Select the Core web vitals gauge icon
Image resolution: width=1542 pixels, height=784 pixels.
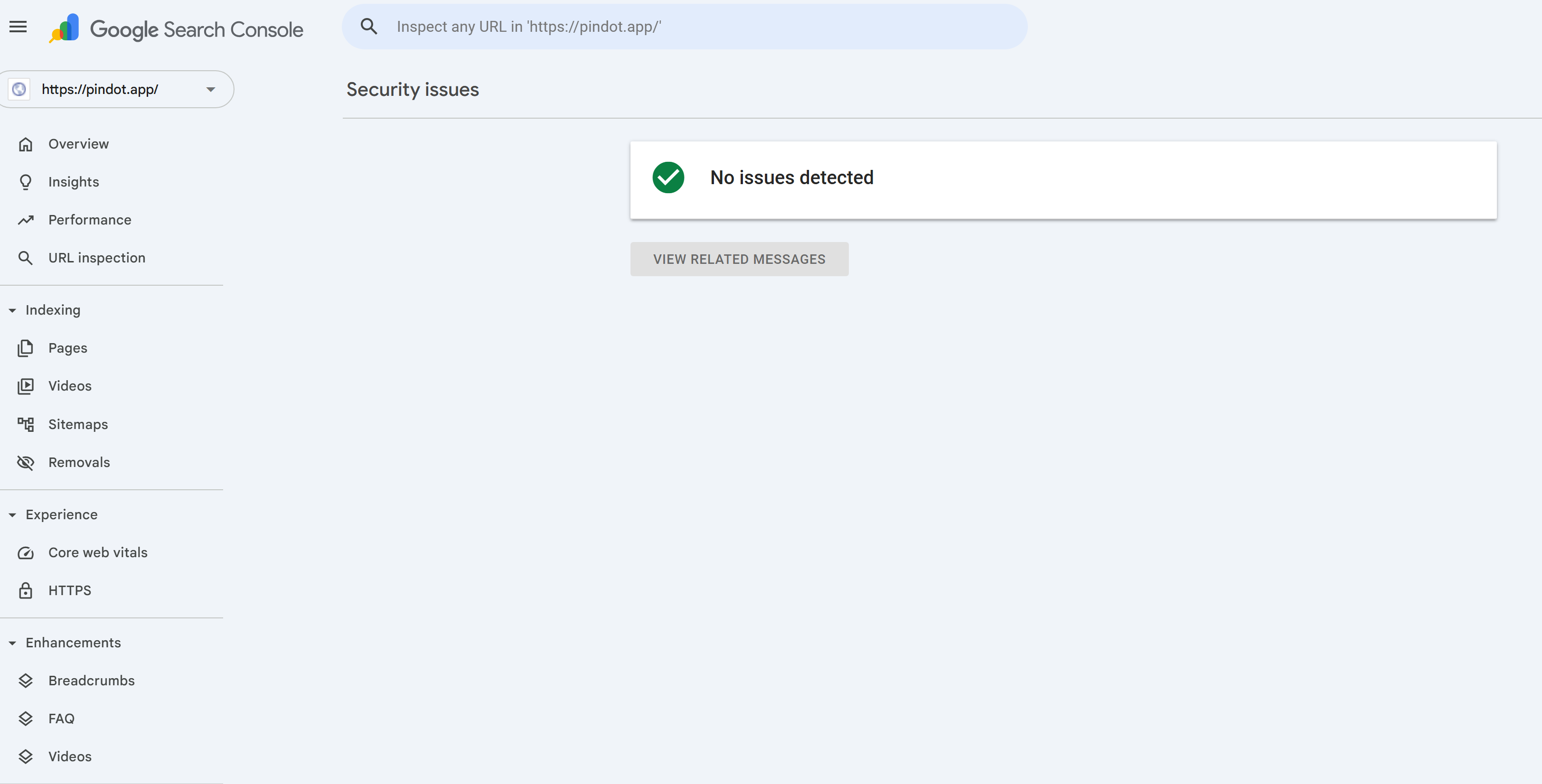tap(26, 552)
